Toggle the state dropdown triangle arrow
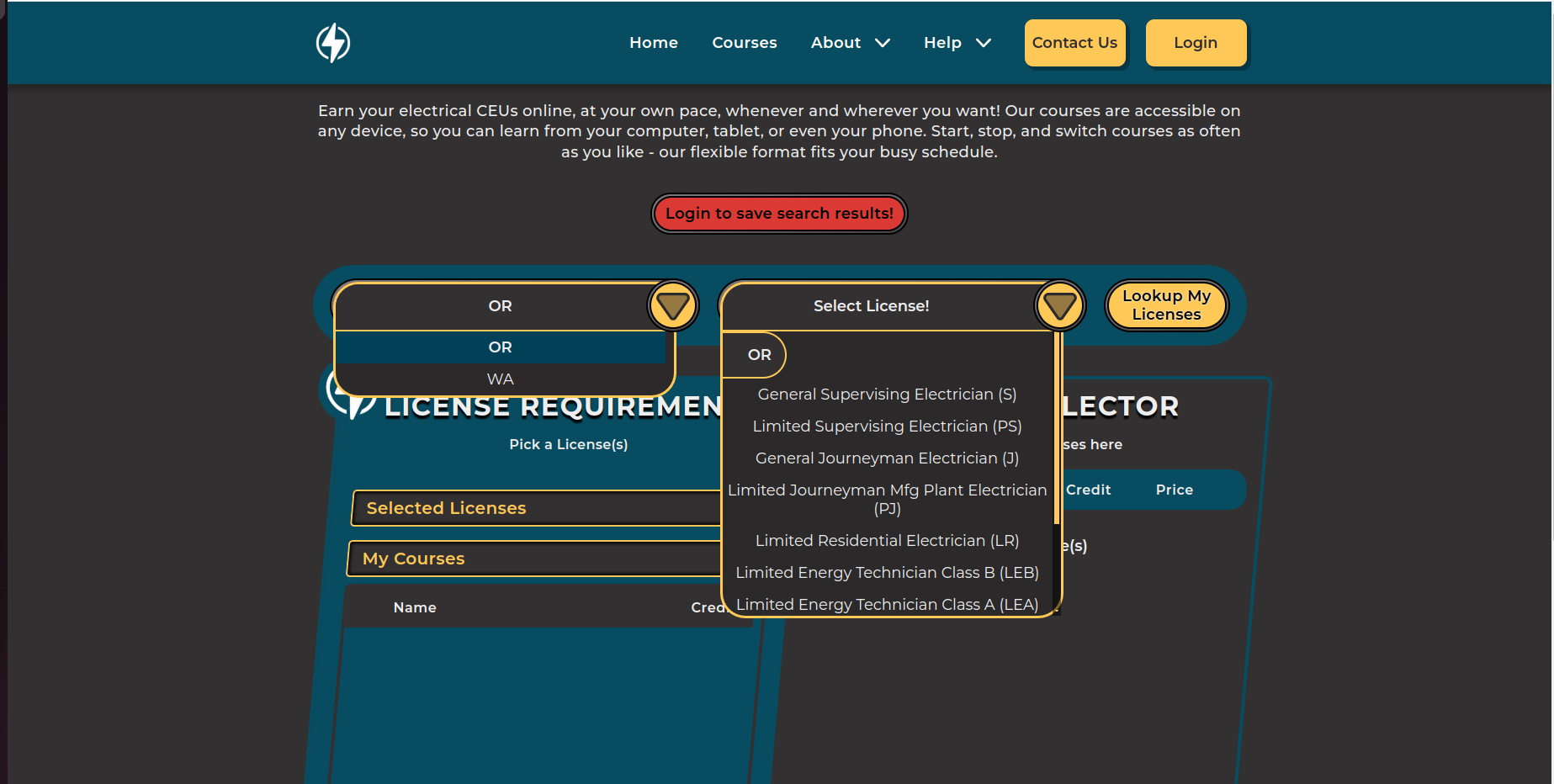The height and width of the screenshot is (784, 1554). point(673,305)
